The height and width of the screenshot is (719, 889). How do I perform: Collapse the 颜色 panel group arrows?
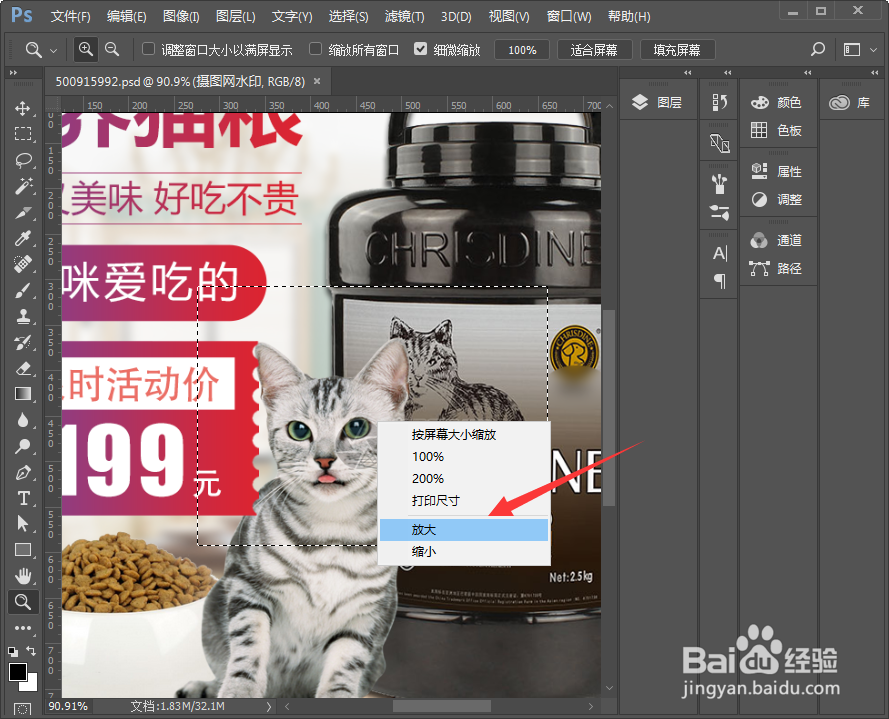[807, 72]
